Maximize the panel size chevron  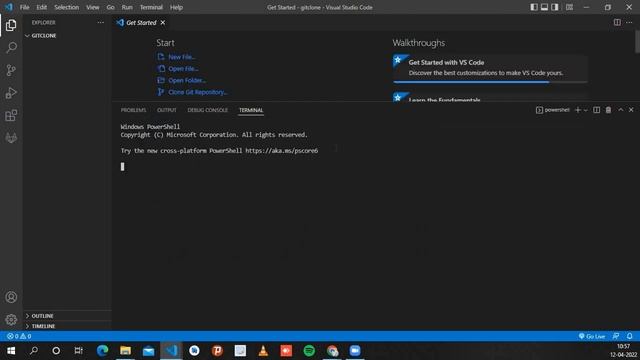coord(620,110)
